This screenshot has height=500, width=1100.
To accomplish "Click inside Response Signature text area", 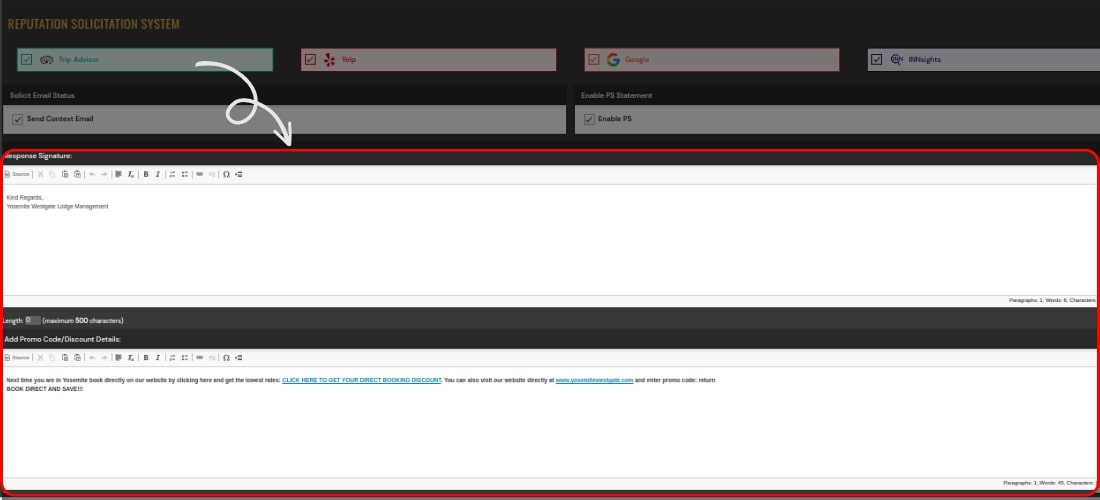I will tap(550, 240).
